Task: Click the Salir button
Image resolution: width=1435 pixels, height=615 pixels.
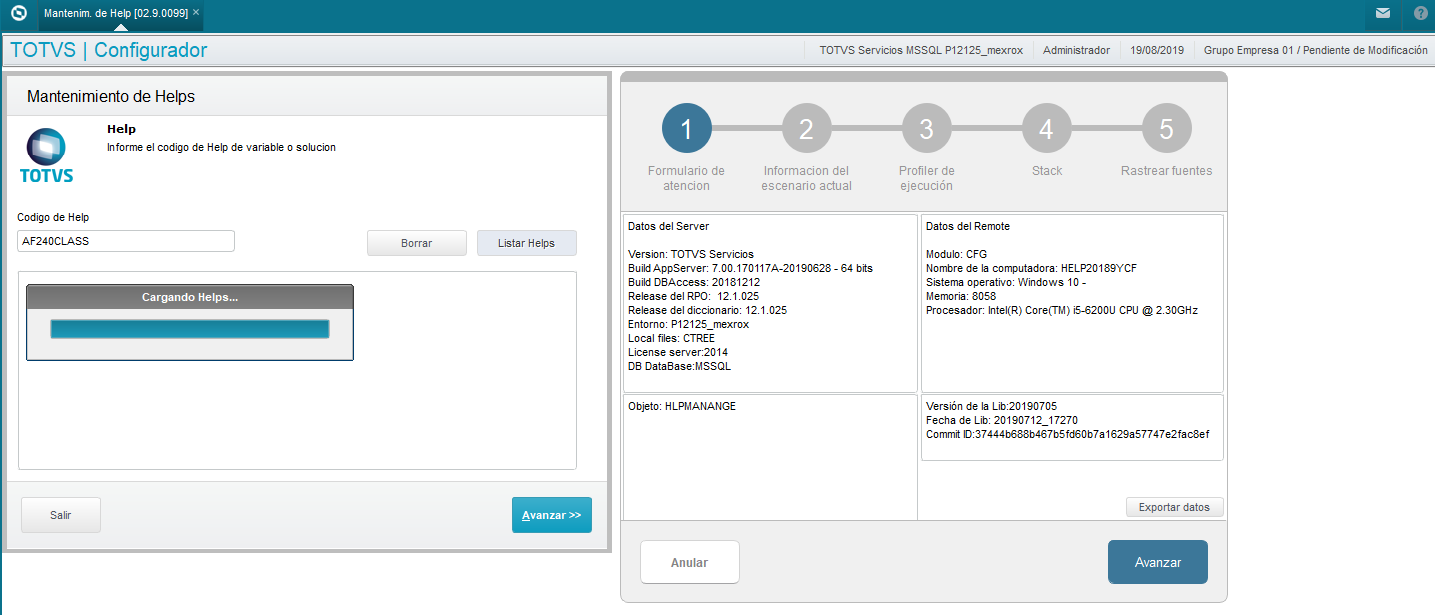Action: [x=61, y=514]
